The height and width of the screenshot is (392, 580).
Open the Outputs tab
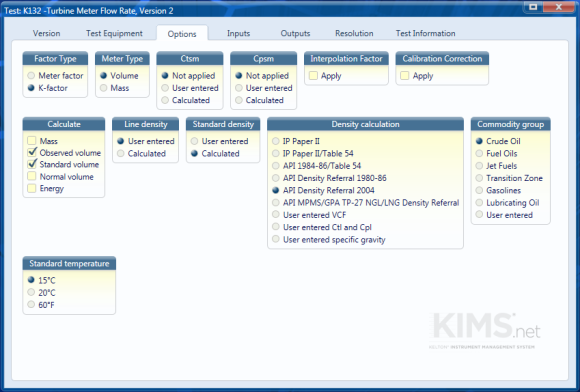pos(295,33)
